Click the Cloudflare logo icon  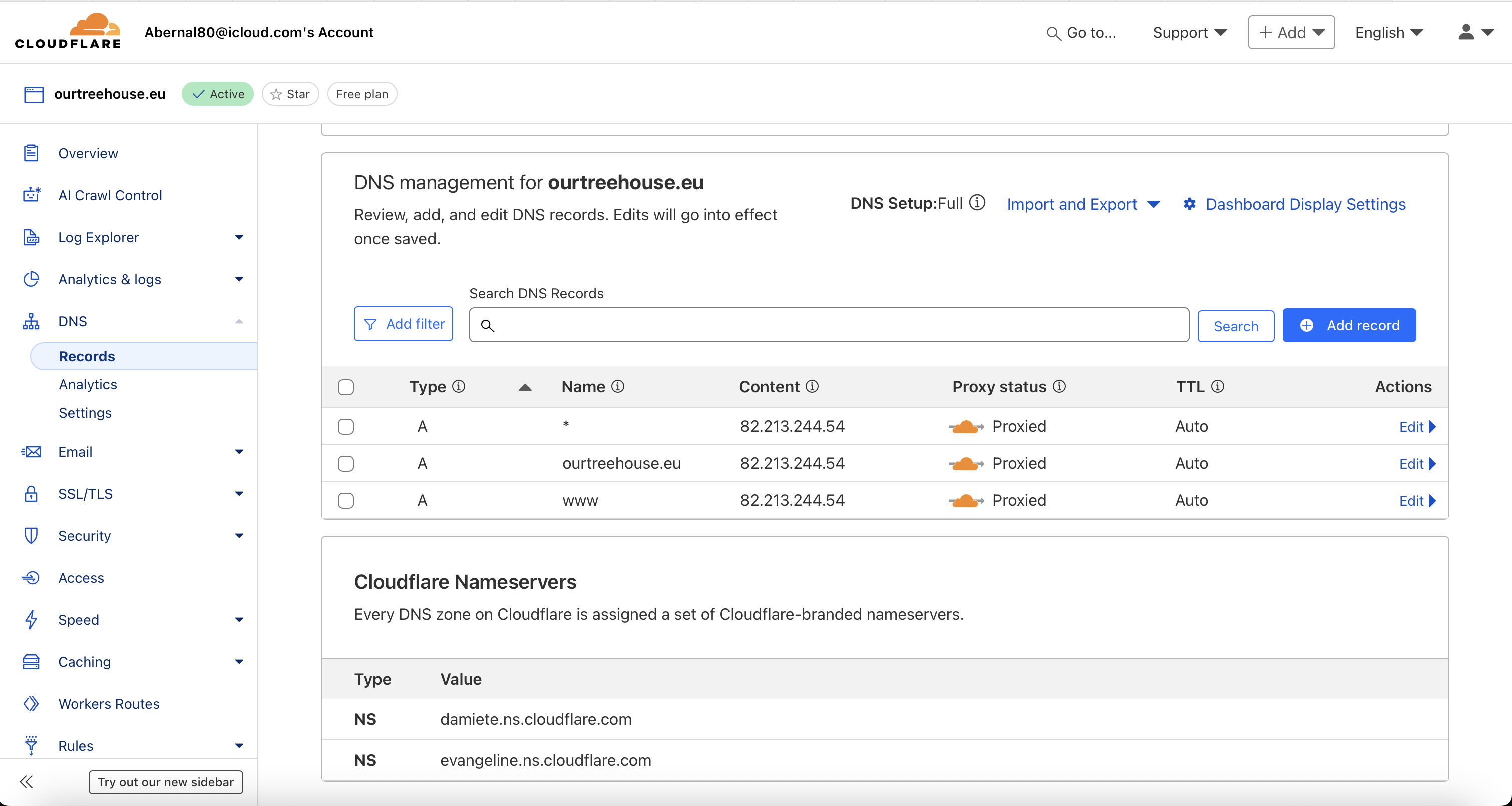coord(68,31)
